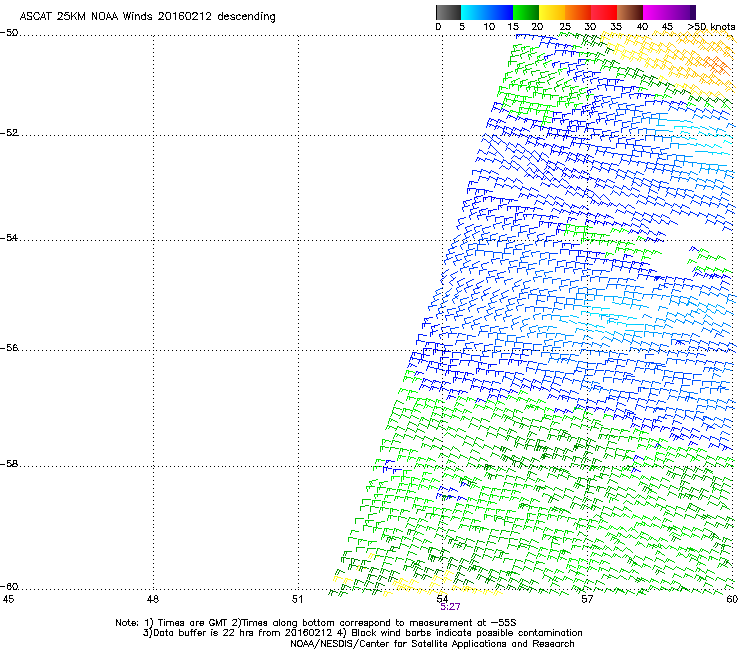Click the '60' longitude axis label
Screen dimensions: 740x650
[x=732, y=599]
